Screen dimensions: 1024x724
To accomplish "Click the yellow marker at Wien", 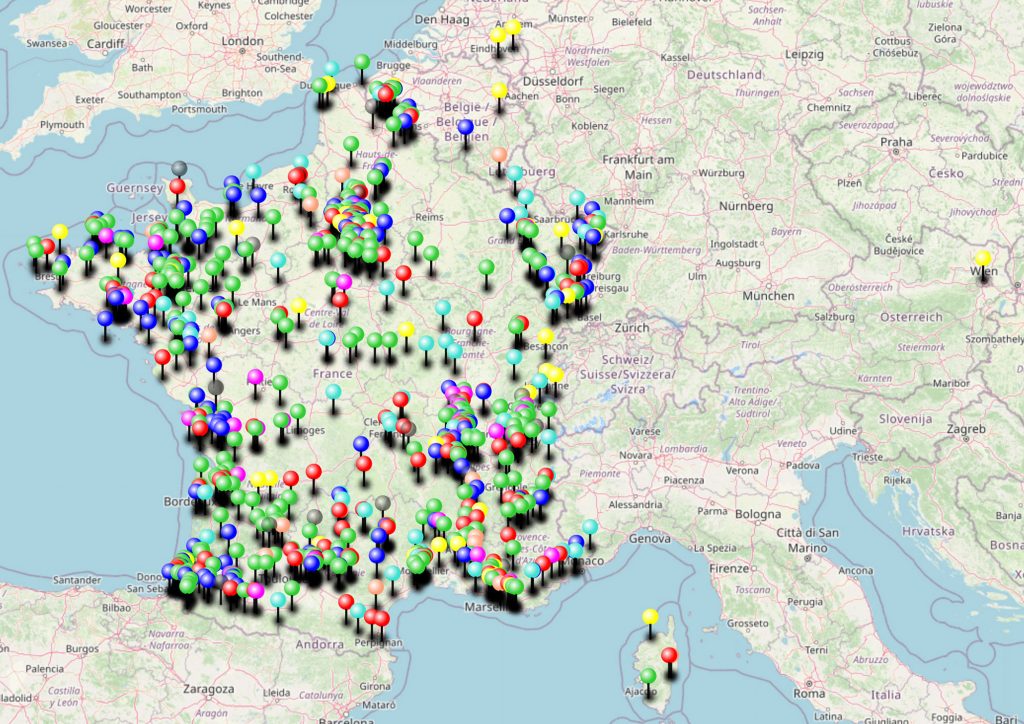I will [x=983, y=259].
